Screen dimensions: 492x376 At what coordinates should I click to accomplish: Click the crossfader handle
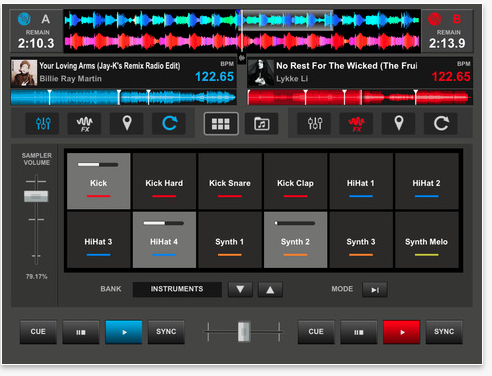(x=244, y=332)
